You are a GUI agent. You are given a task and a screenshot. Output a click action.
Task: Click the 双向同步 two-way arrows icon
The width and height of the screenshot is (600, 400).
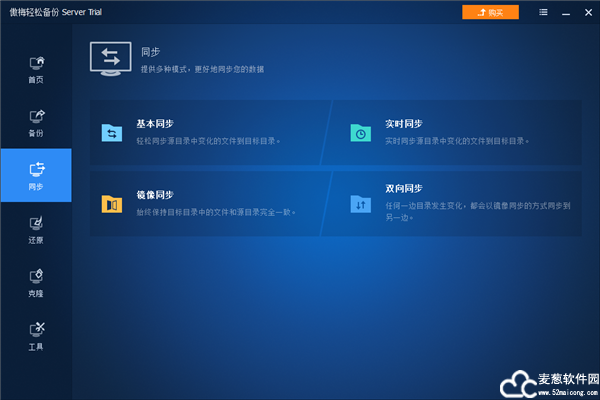(360, 204)
